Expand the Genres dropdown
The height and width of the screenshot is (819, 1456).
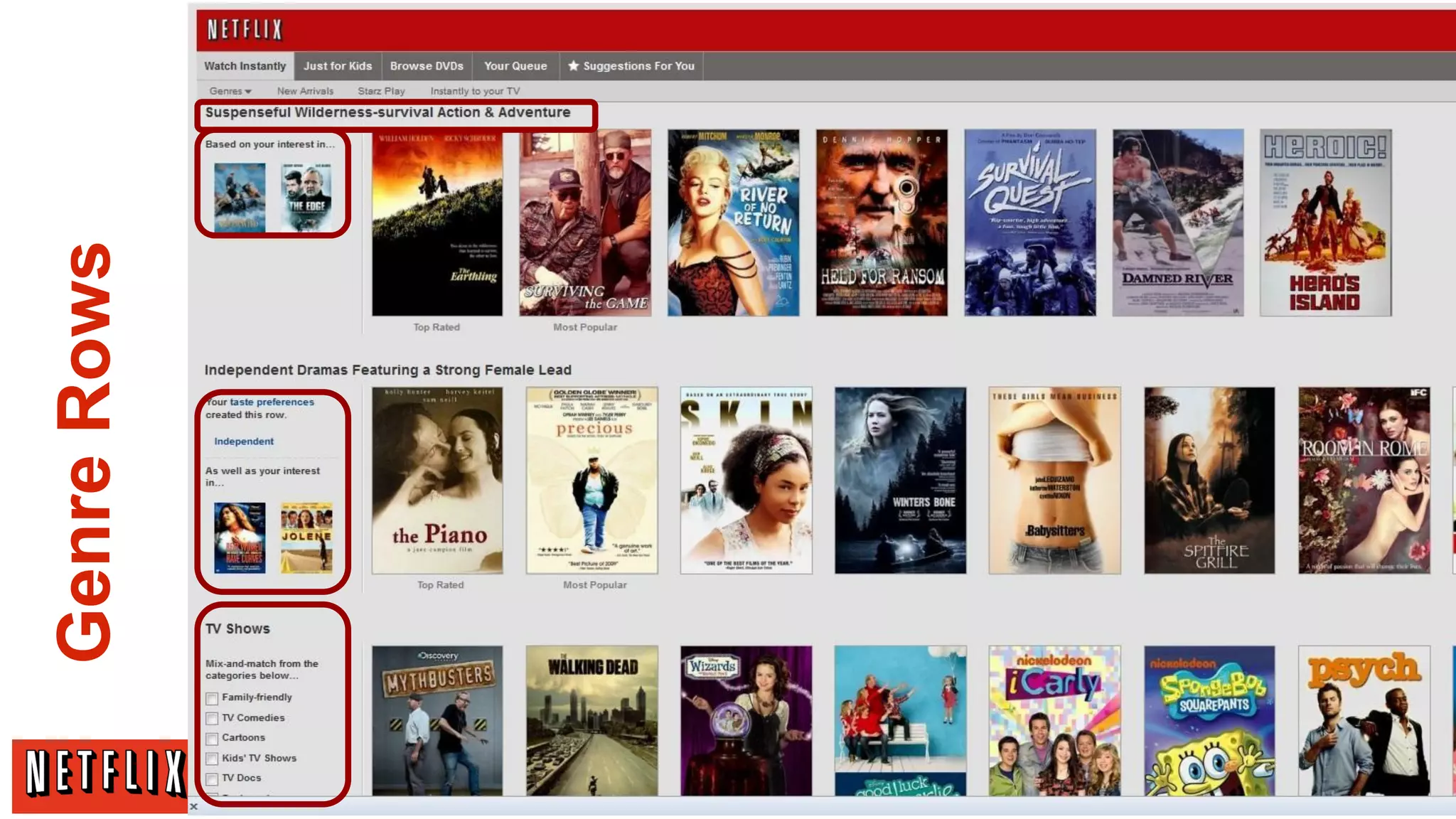click(230, 91)
